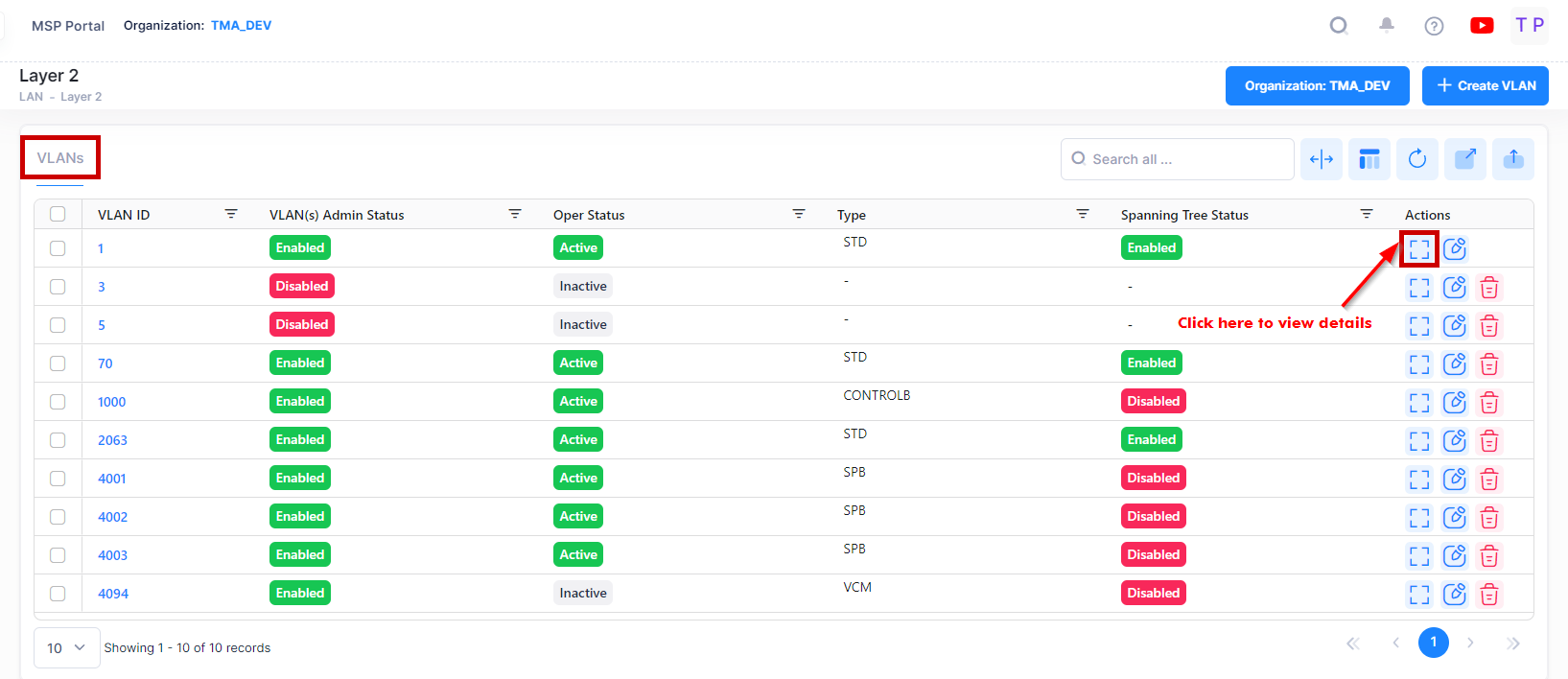Click the Create VLAN button
This screenshot has height=679, width=1568.
[x=1485, y=85]
